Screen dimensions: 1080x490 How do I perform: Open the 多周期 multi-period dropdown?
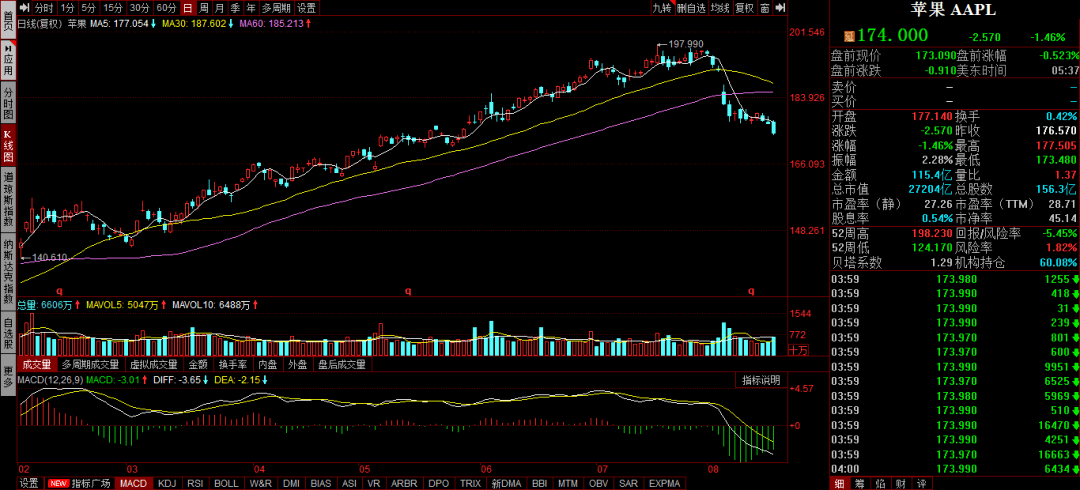point(274,8)
